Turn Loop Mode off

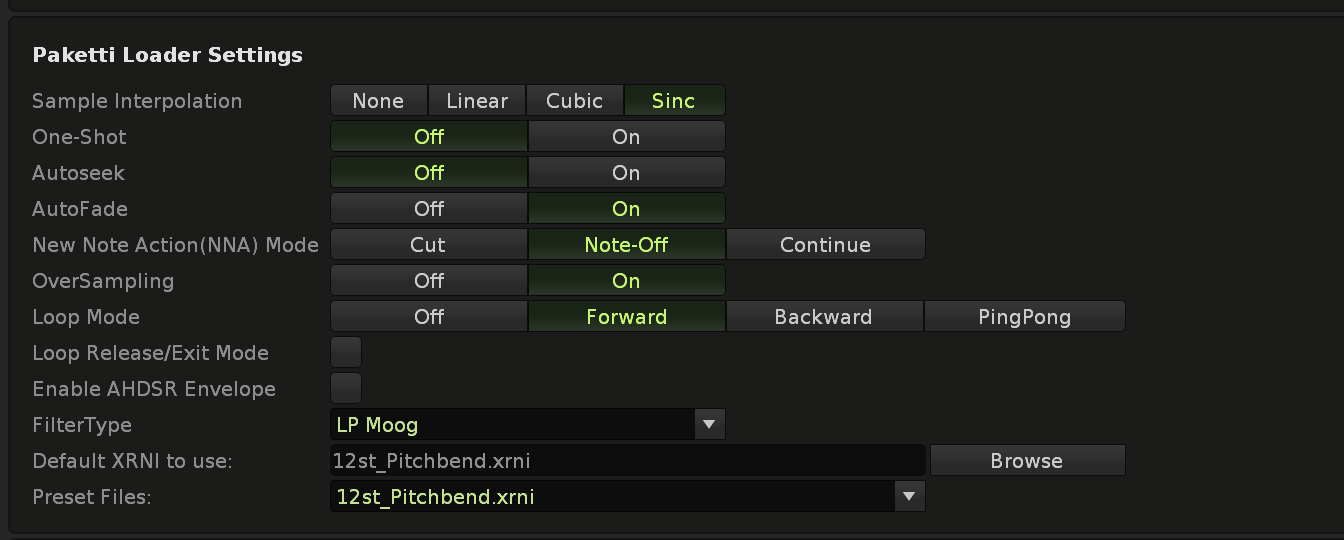(429, 317)
